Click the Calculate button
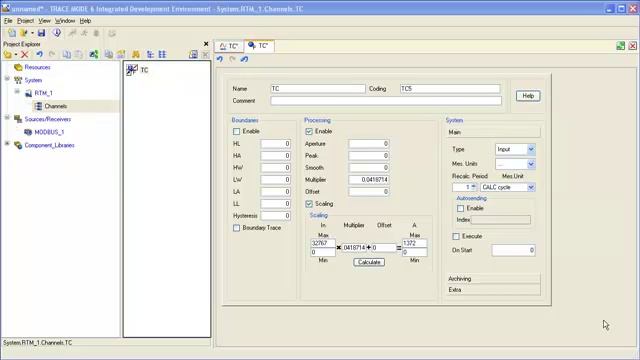640x360 pixels. 369,262
